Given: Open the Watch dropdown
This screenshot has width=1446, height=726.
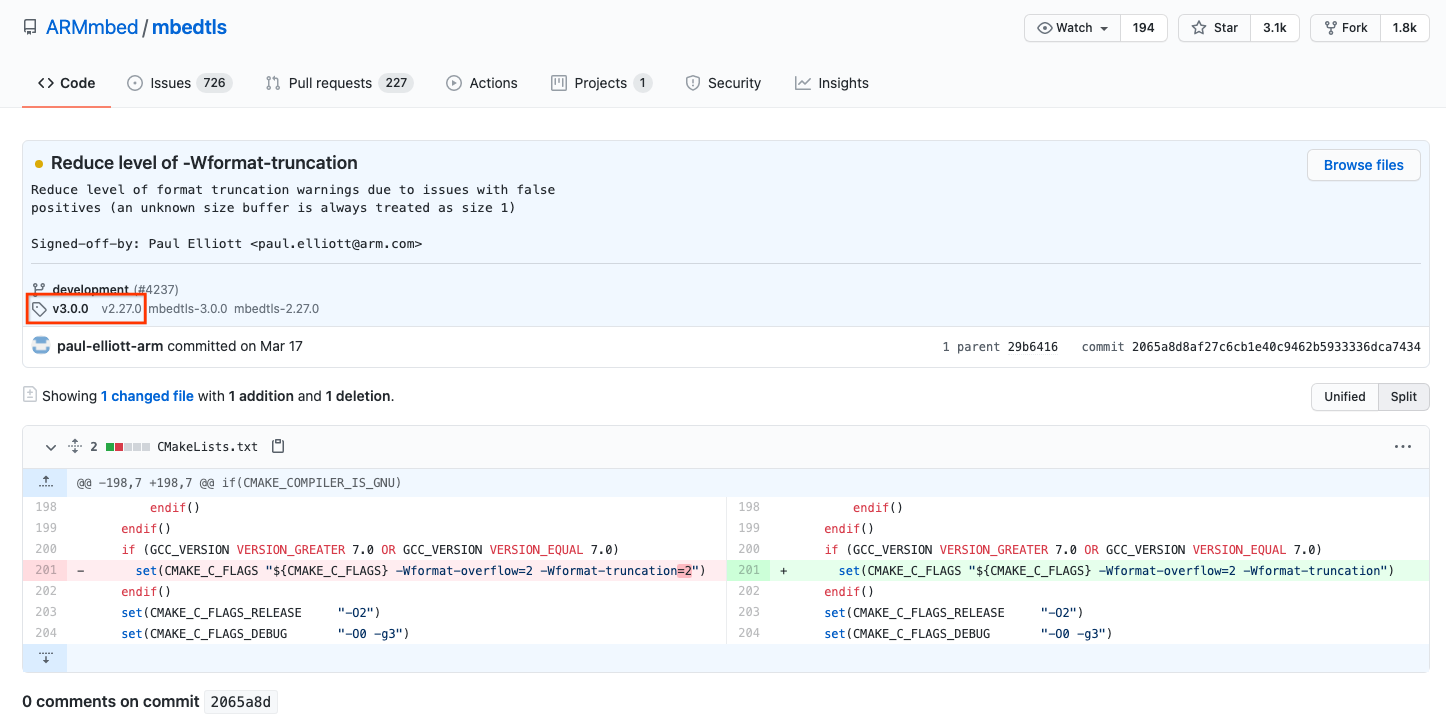Looking at the screenshot, I should pyautogui.click(x=1071, y=27).
